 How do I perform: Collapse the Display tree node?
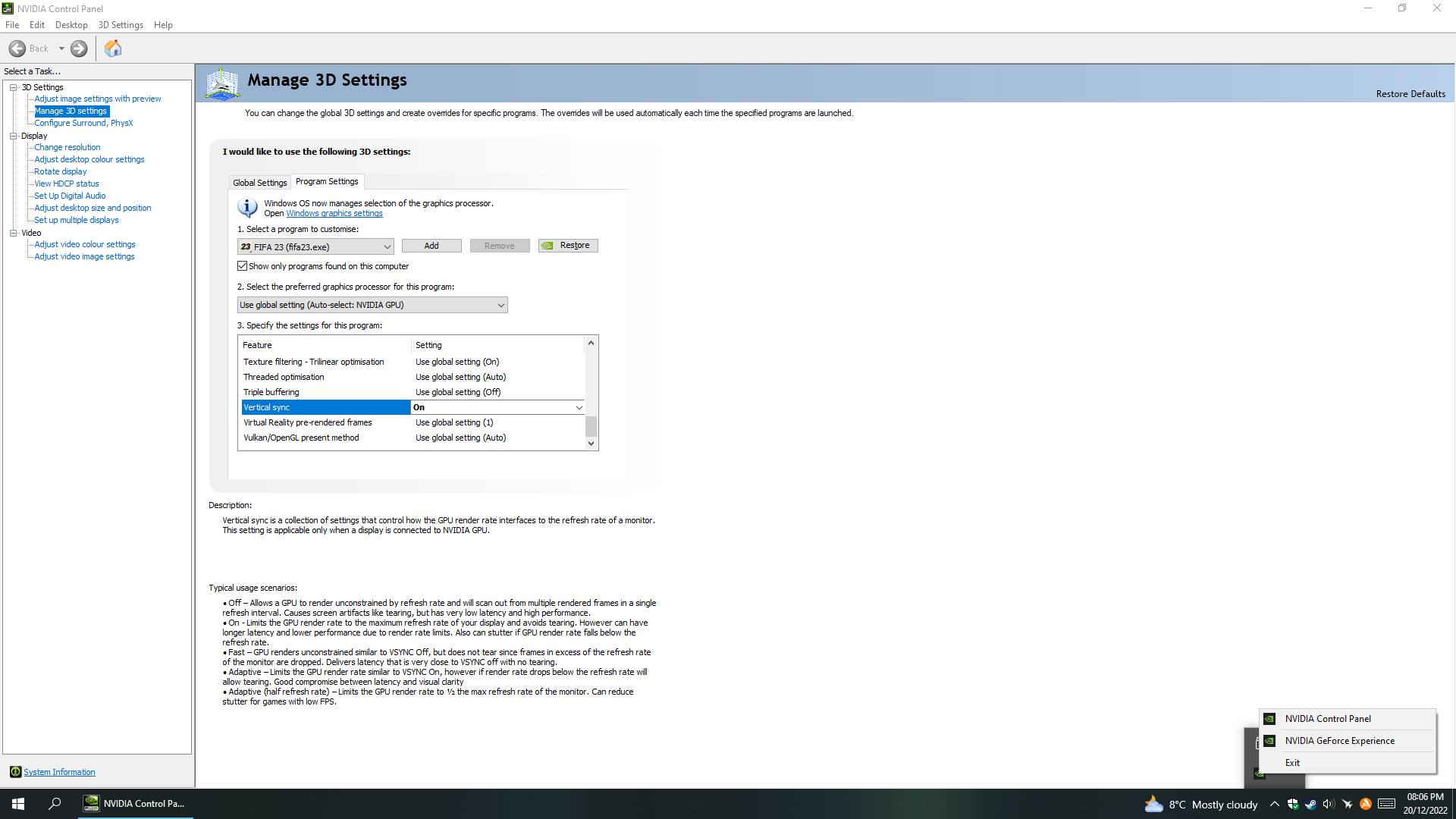click(x=14, y=136)
